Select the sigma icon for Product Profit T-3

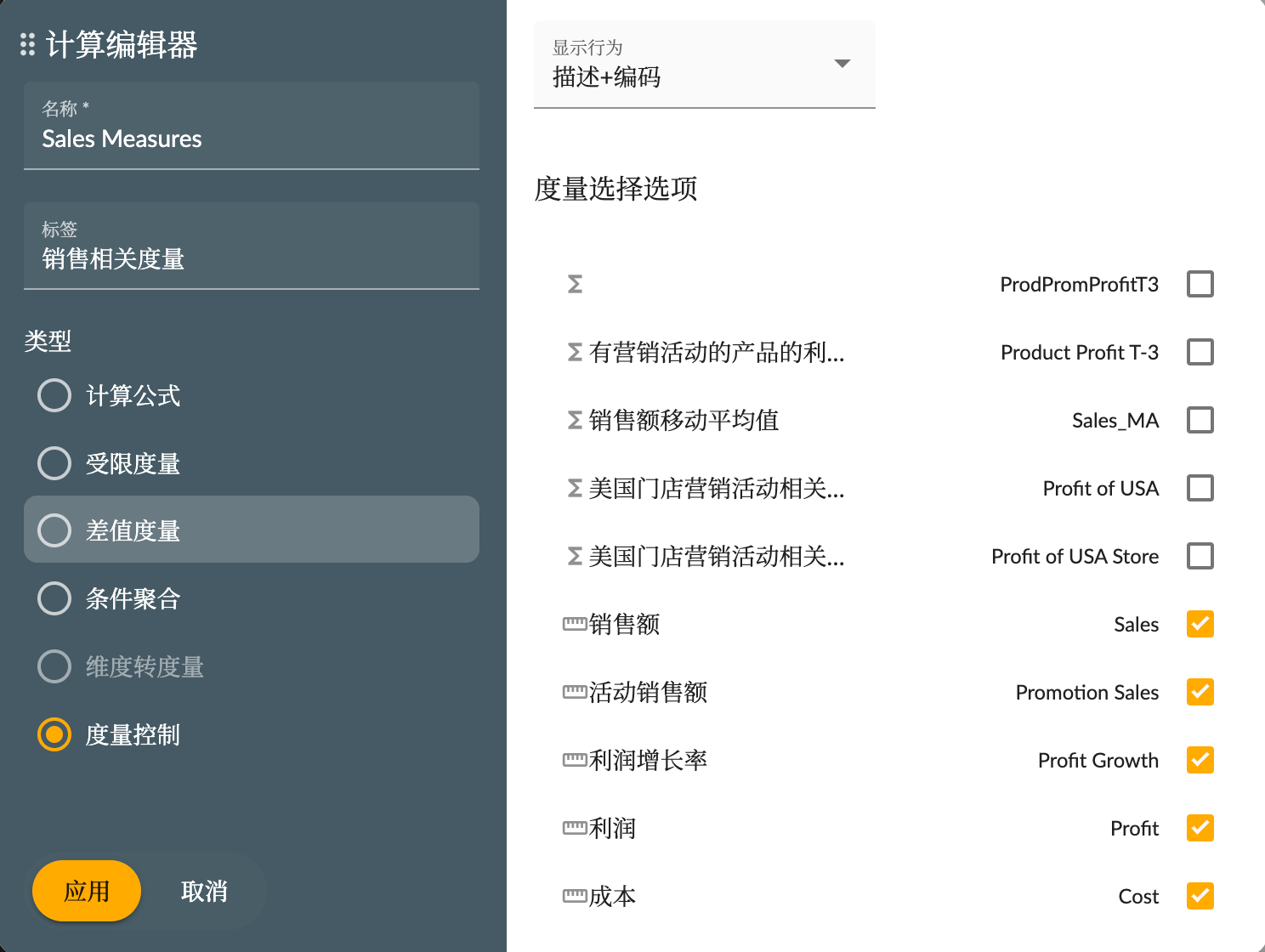point(574,352)
